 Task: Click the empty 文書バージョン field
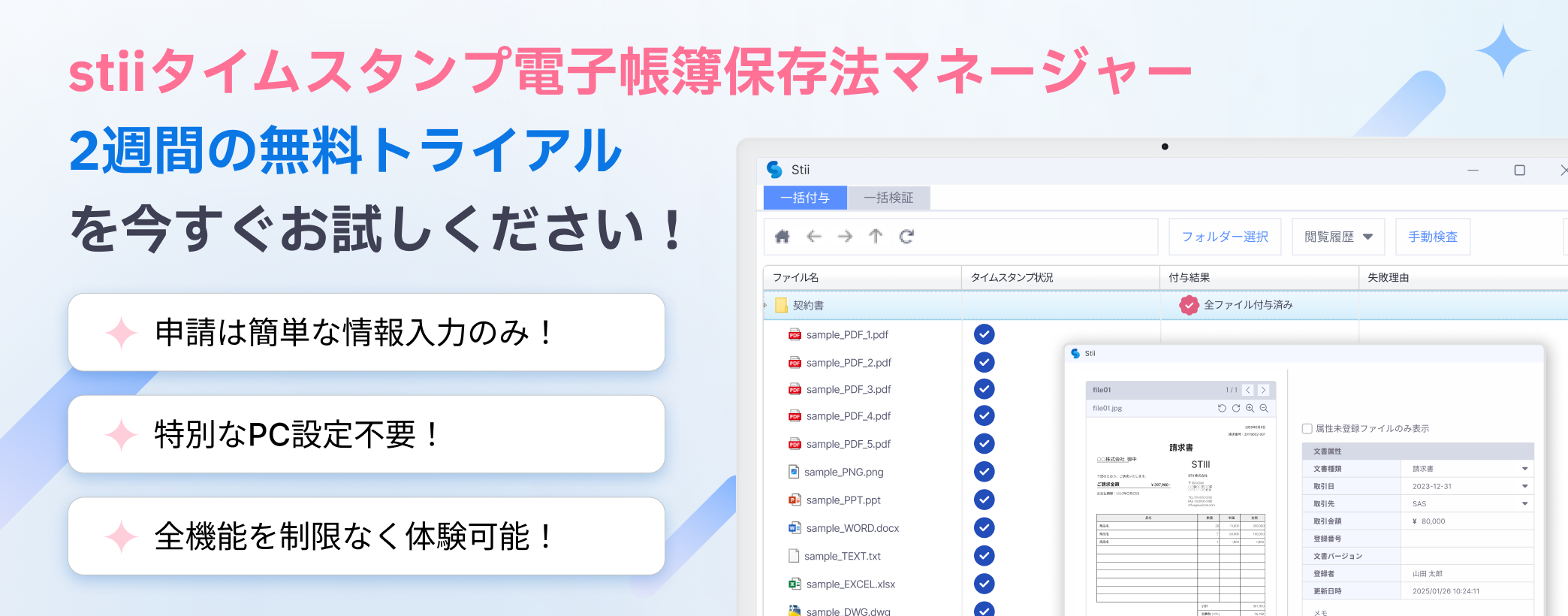click(x=1467, y=556)
